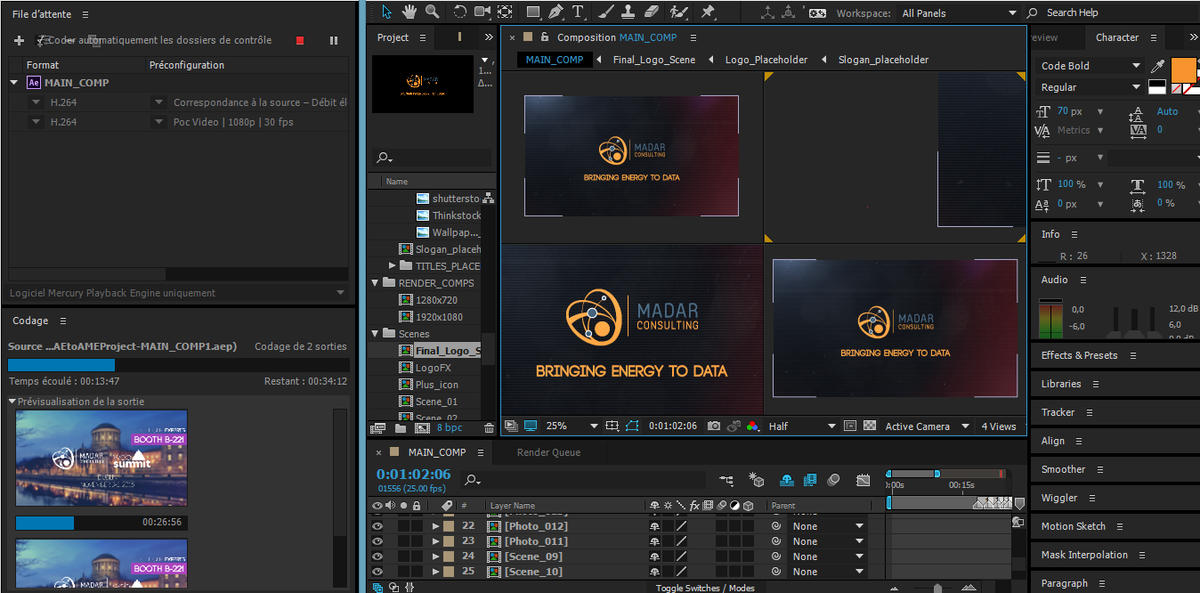Viewport: 1200px width, 593px height.
Task: Click the trash delete icon in Project panel
Action: [489, 427]
